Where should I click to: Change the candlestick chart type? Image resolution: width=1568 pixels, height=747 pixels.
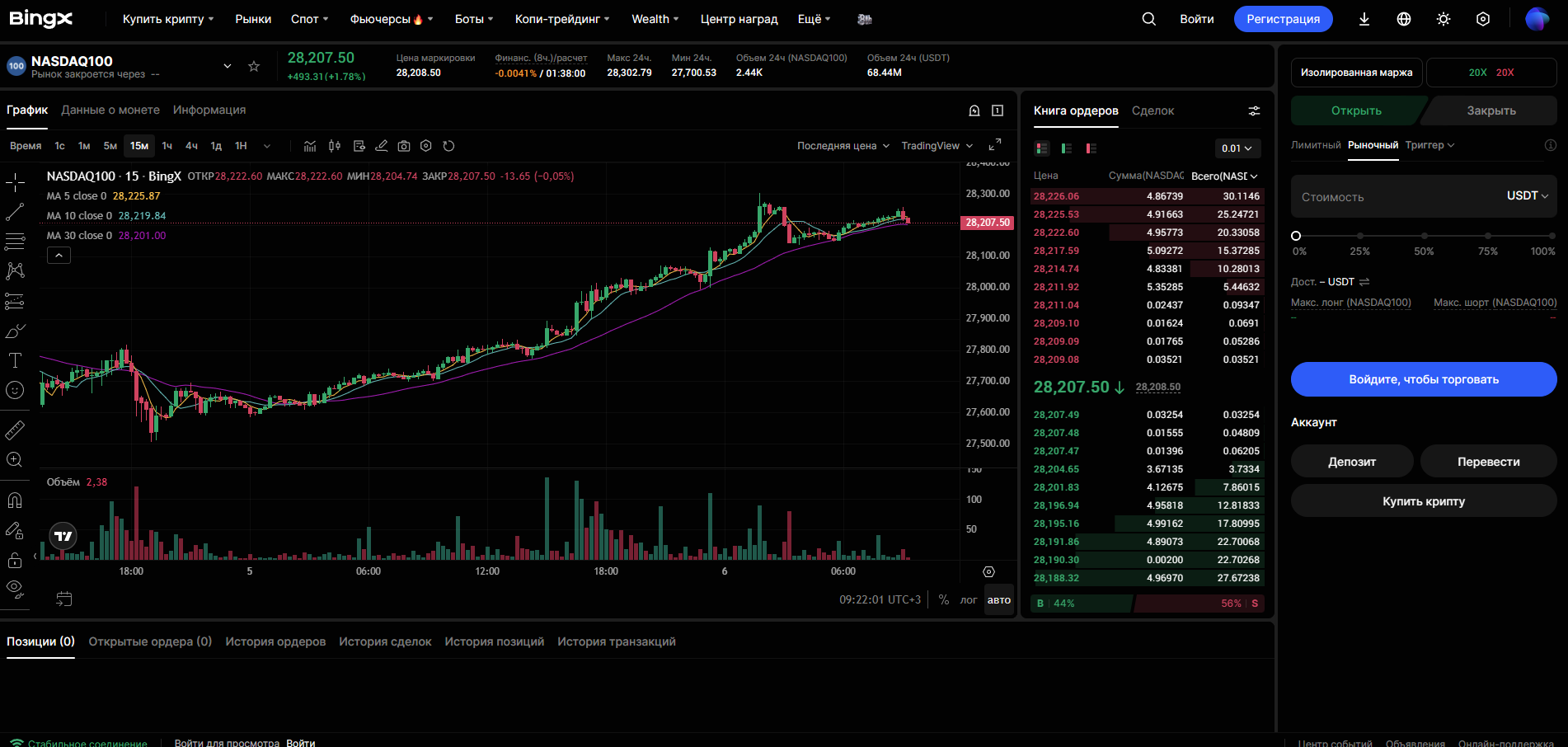(x=335, y=146)
